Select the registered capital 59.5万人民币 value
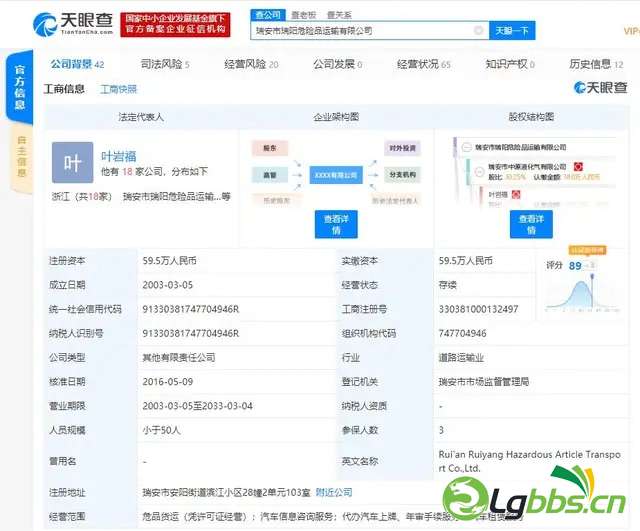This screenshot has width=640, height=531. [169, 260]
